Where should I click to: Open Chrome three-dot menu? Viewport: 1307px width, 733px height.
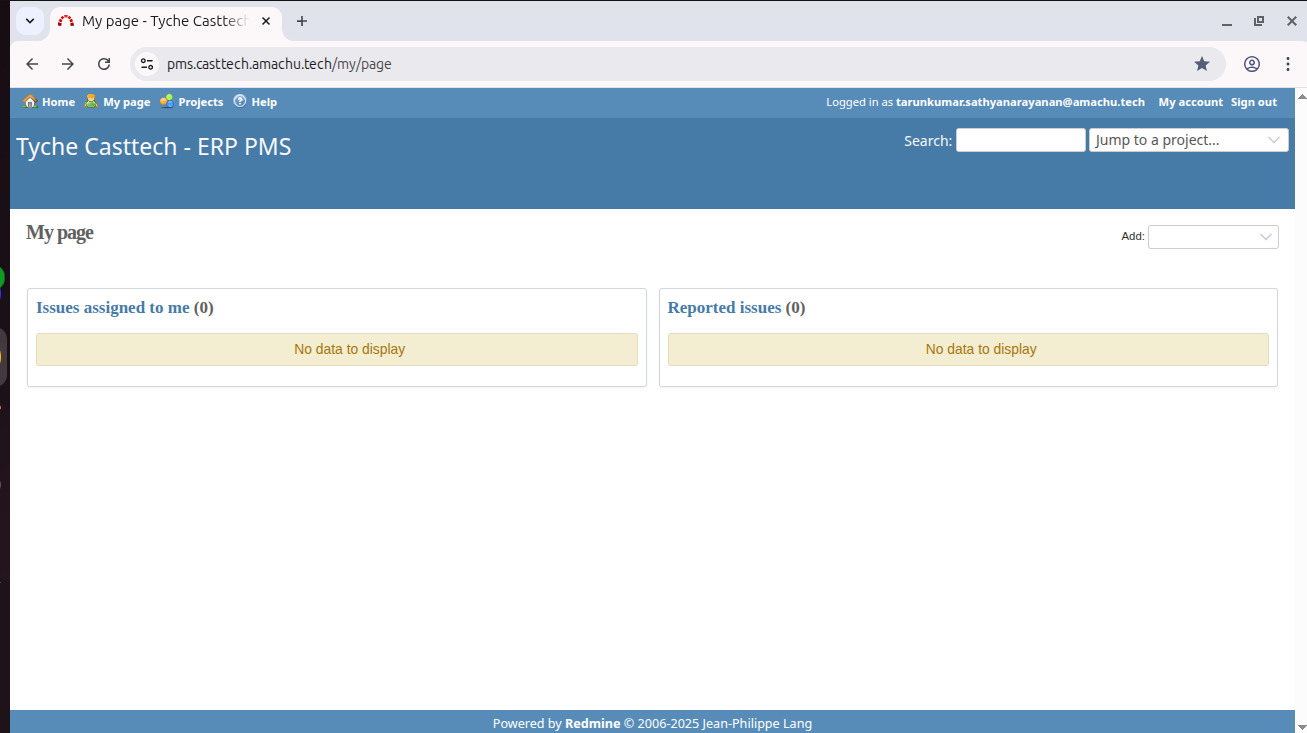1287,64
